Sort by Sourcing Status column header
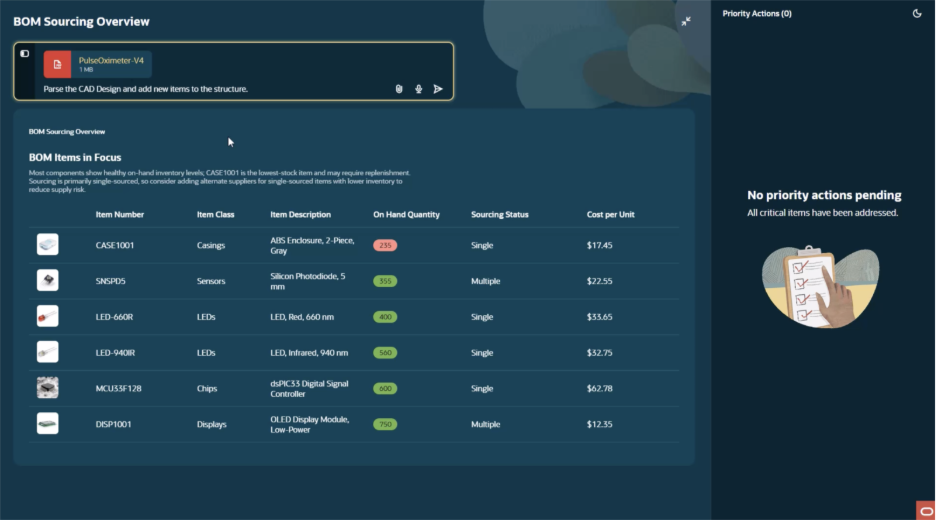Image resolution: width=936 pixels, height=520 pixels. pyautogui.click(x=500, y=214)
